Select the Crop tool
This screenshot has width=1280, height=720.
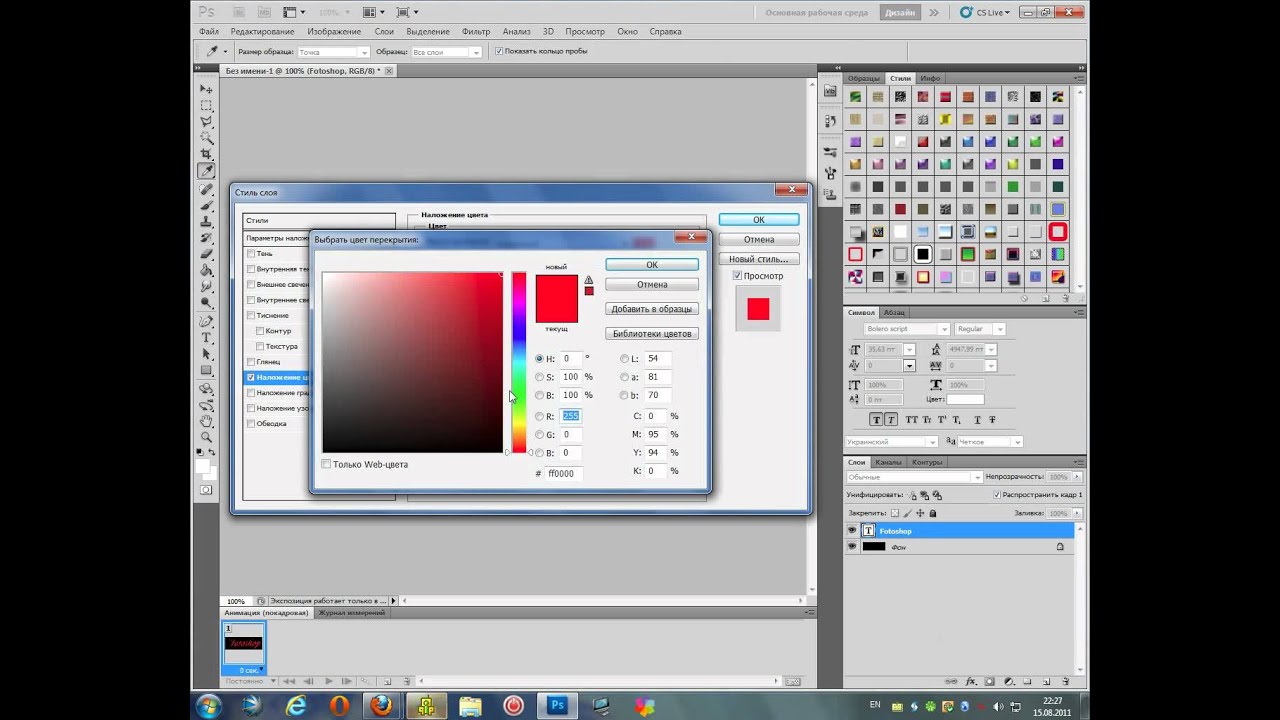tap(207, 154)
